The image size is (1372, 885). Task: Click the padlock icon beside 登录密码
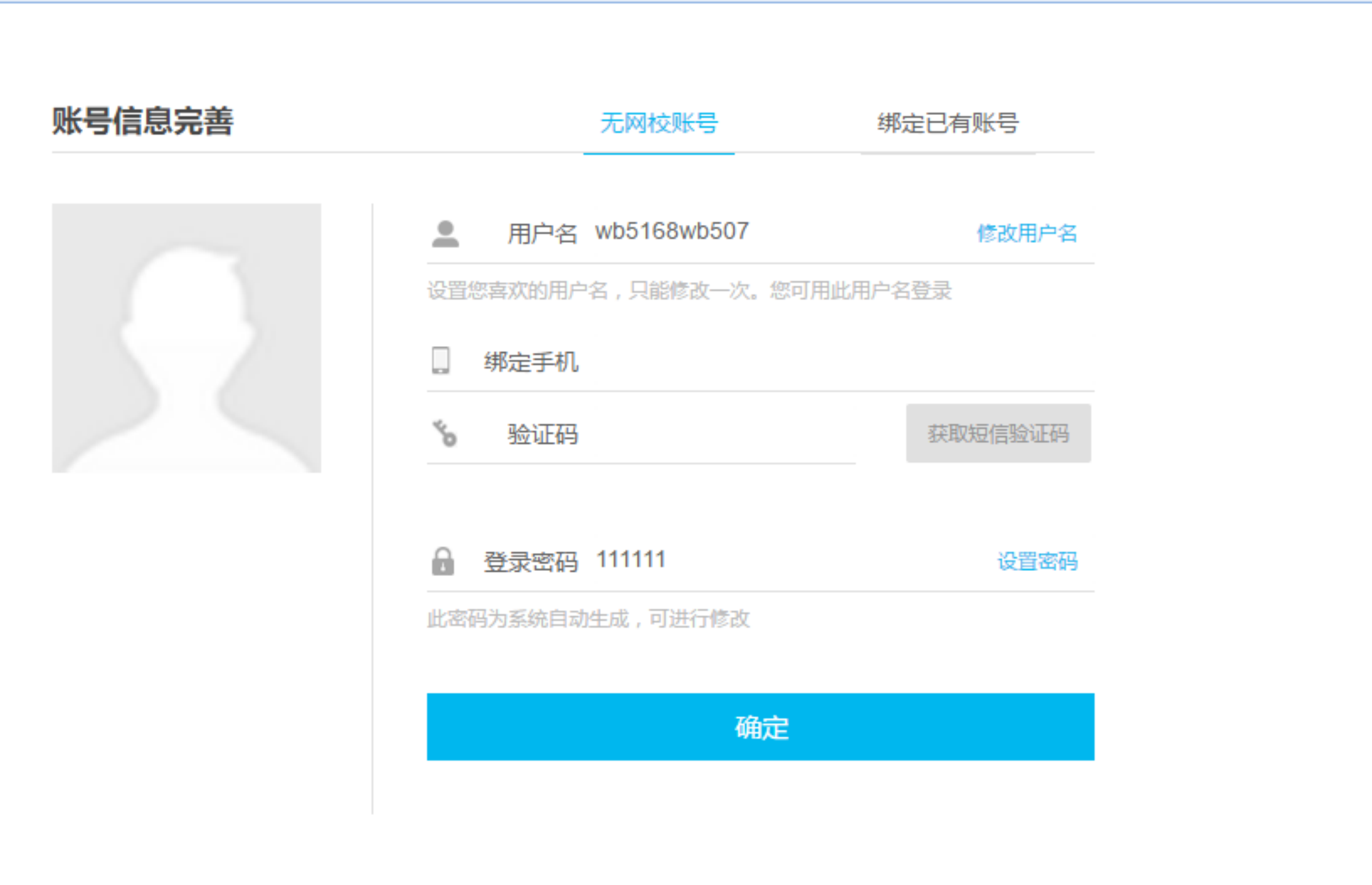coord(442,561)
